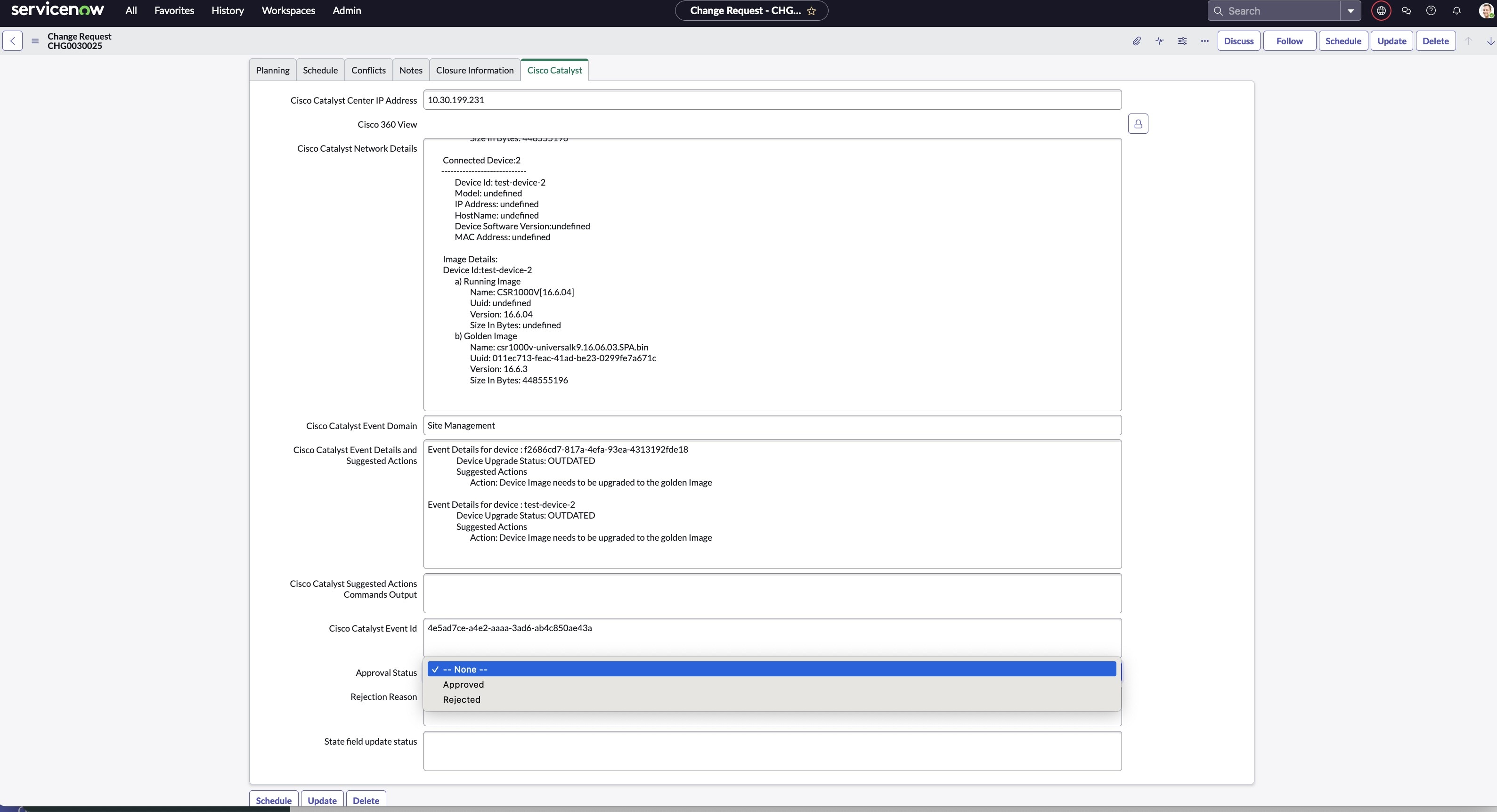This screenshot has height=812, width=1497.
Task: Favorite the page with the star icon
Action: 811,10
